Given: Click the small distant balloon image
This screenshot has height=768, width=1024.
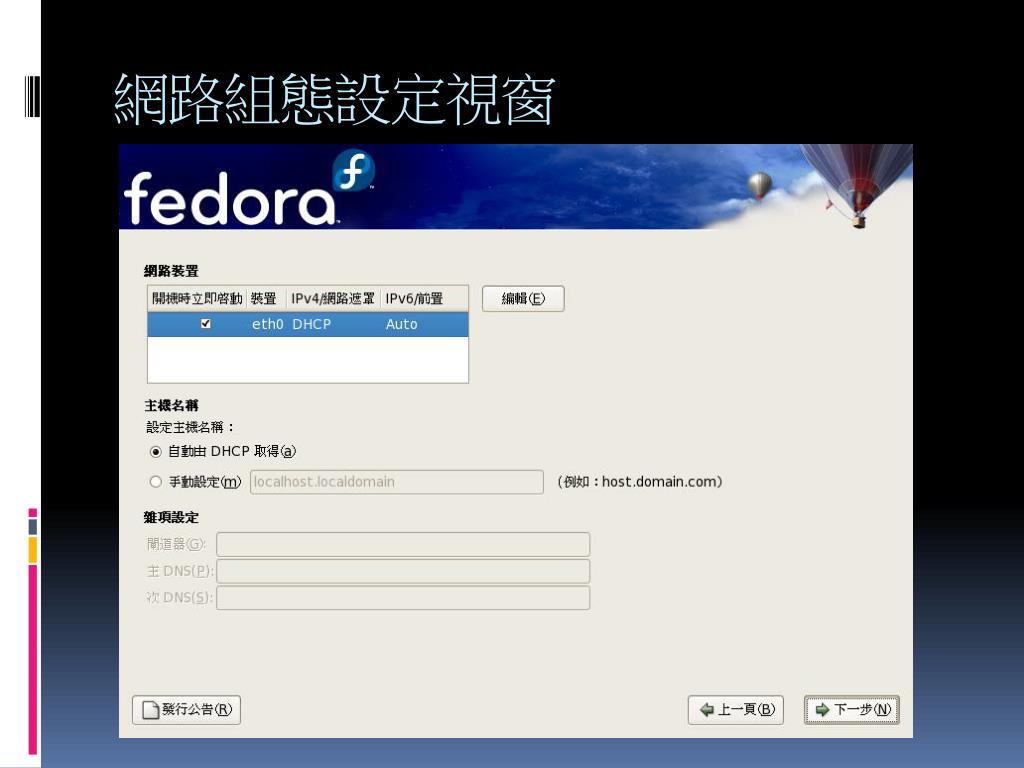Looking at the screenshot, I should click(760, 185).
